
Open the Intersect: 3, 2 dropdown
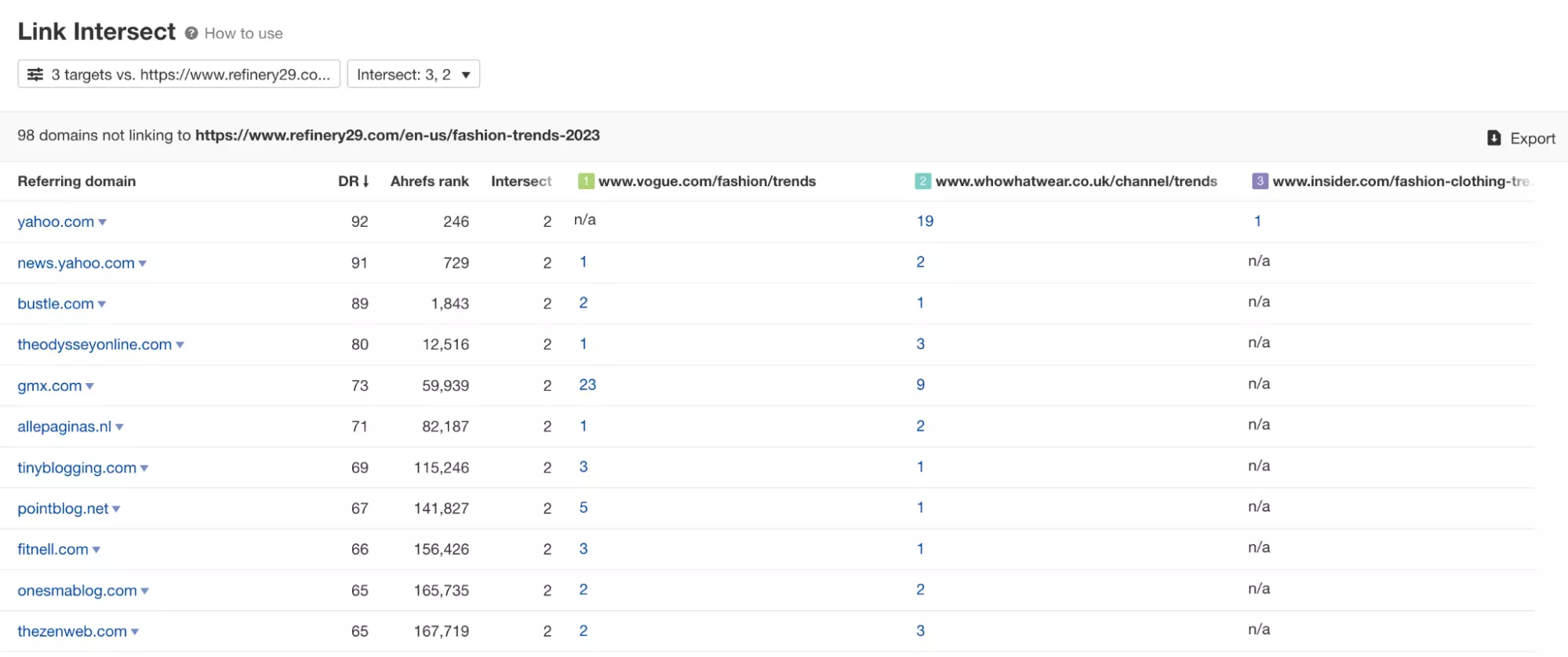(x=413, y=74)
